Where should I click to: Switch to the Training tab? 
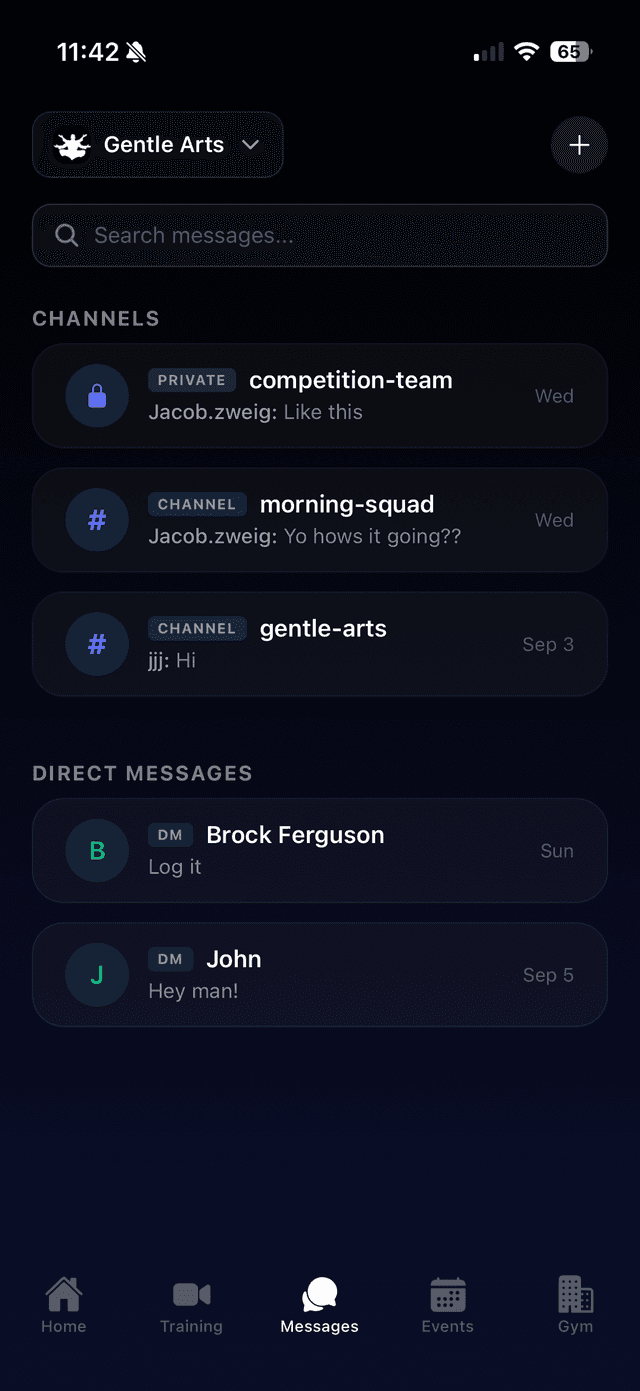191,1305
